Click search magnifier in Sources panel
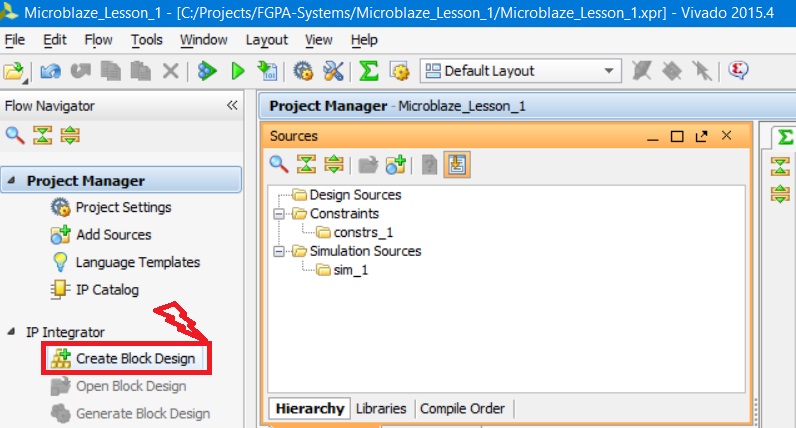The width and height of the screenshot is (796, 428). [279, 164]
